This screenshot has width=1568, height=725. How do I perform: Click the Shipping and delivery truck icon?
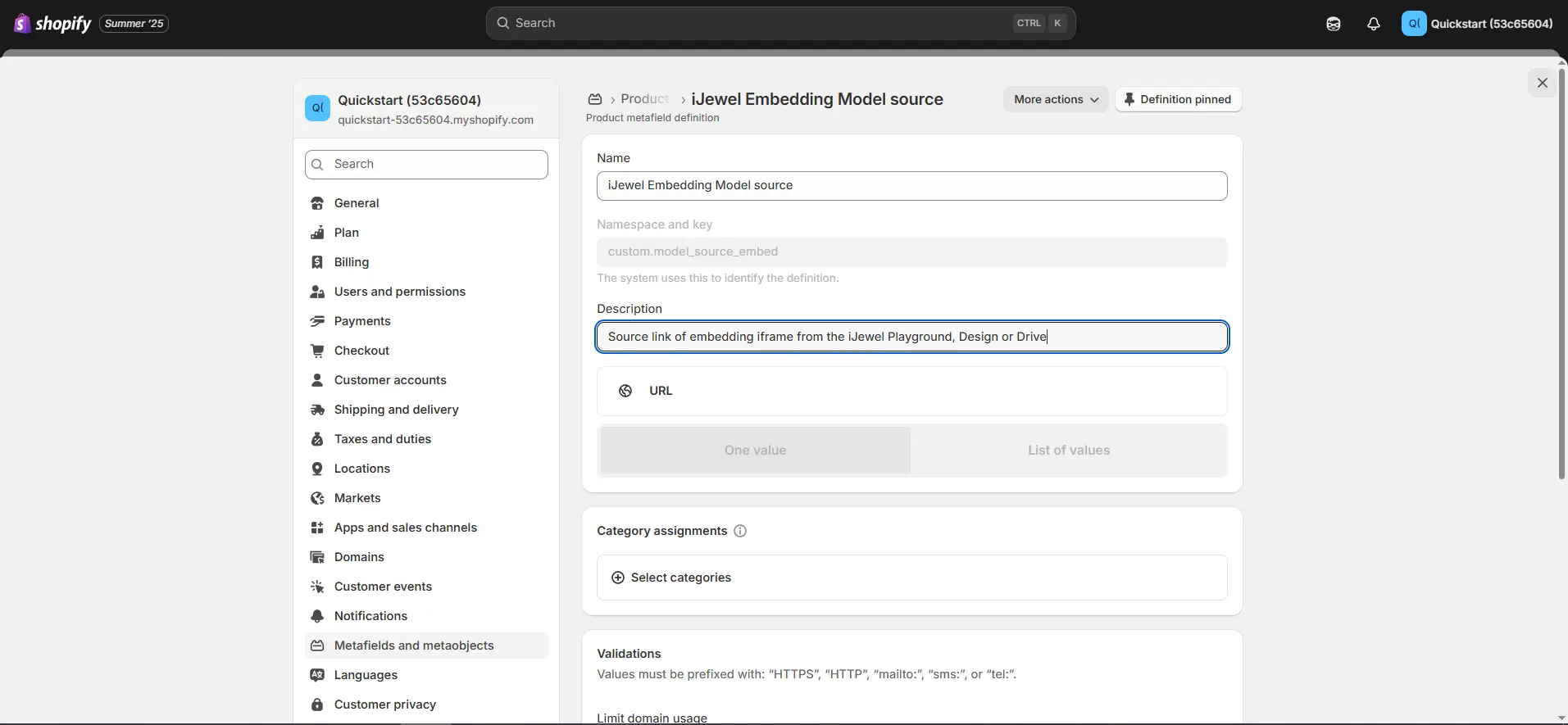click(317, 410)
